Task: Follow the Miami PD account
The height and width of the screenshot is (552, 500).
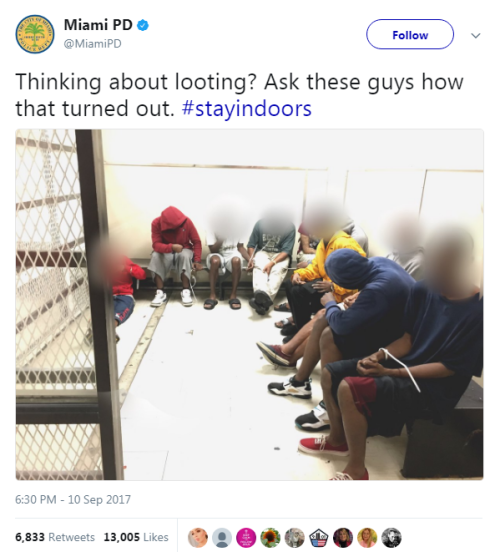Action: pos(410,34)
